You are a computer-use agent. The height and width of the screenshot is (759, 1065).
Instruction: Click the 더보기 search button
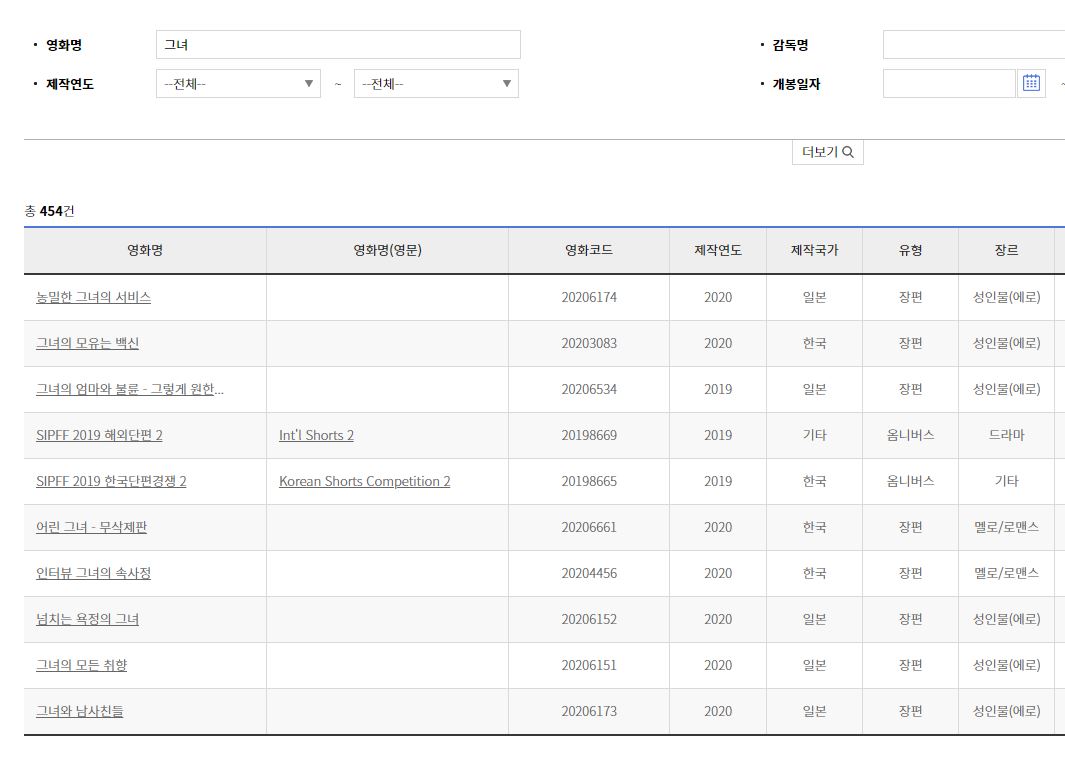827,153
